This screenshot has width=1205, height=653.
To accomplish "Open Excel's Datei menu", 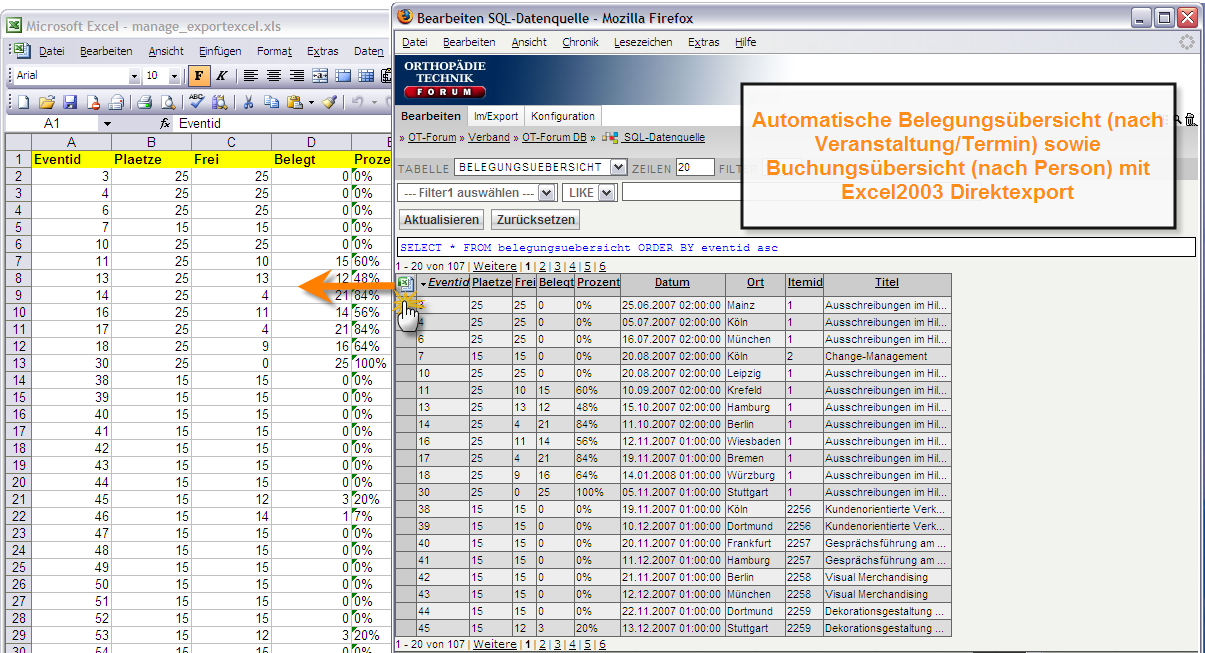I will point(52,51).
